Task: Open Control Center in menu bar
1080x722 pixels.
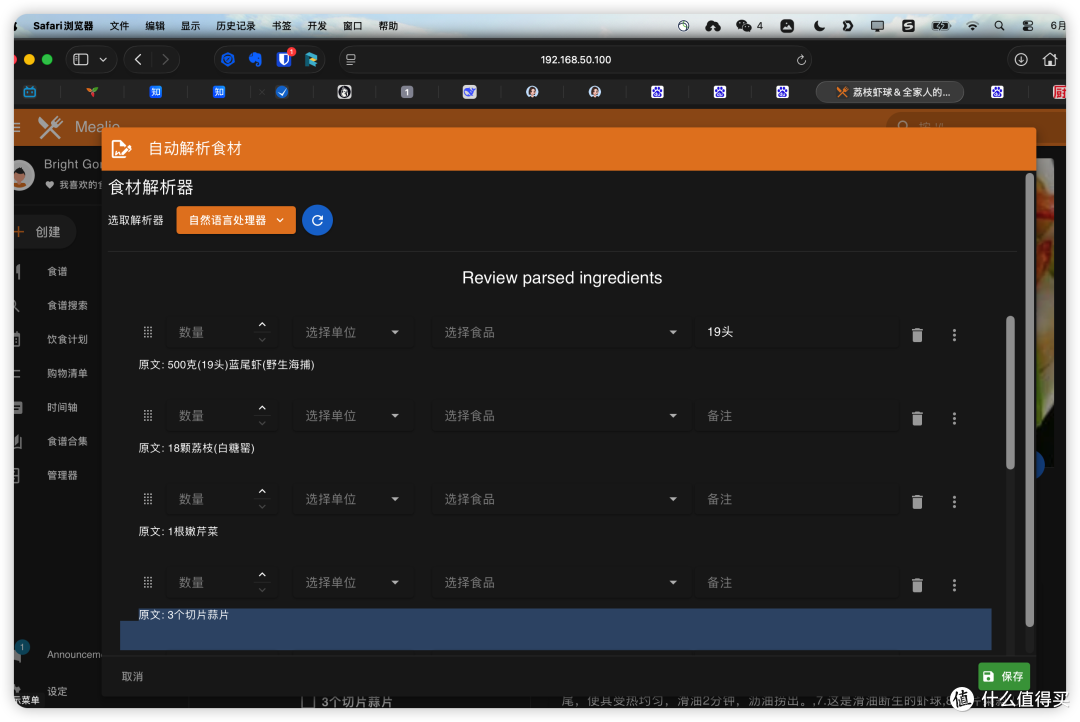Action: pyautogui.click(x=1028, y=25)
